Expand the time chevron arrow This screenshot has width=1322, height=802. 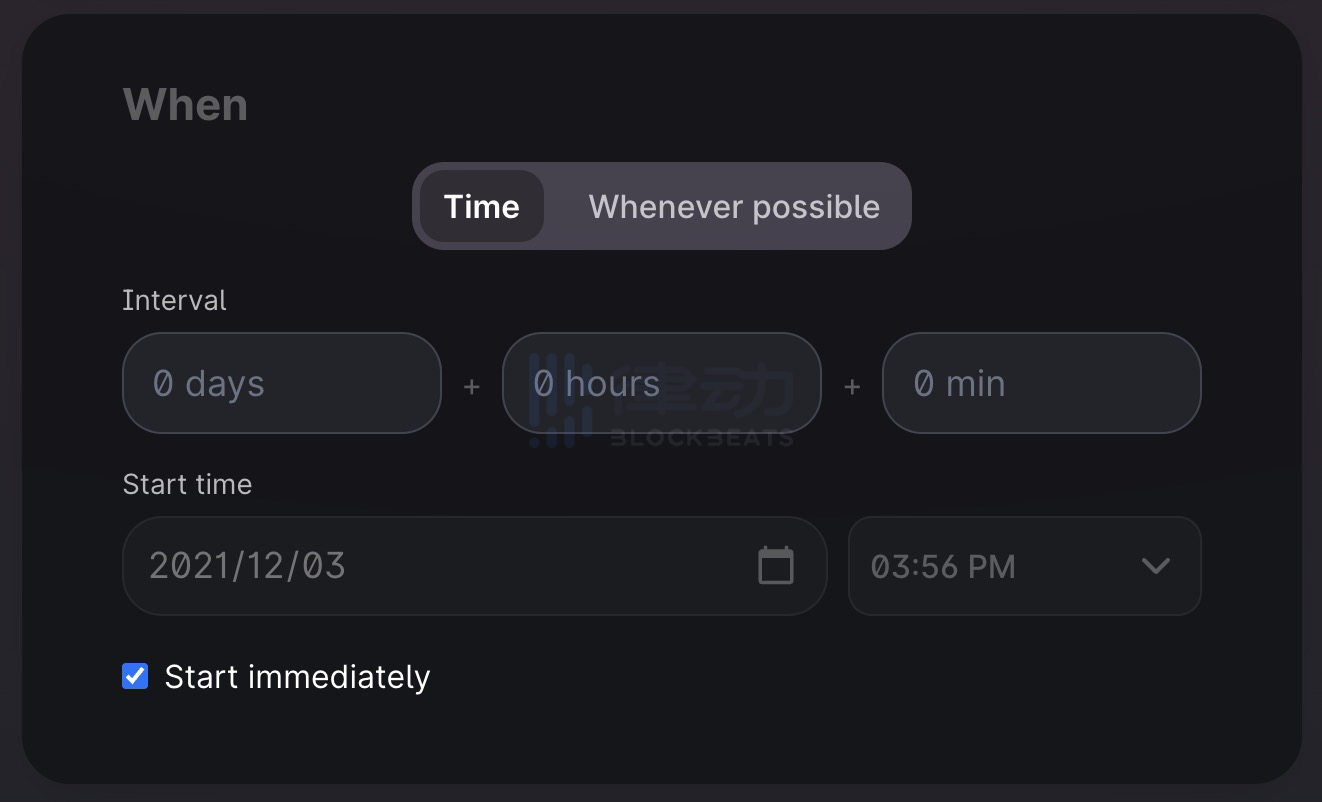[x=1155, y=566]
